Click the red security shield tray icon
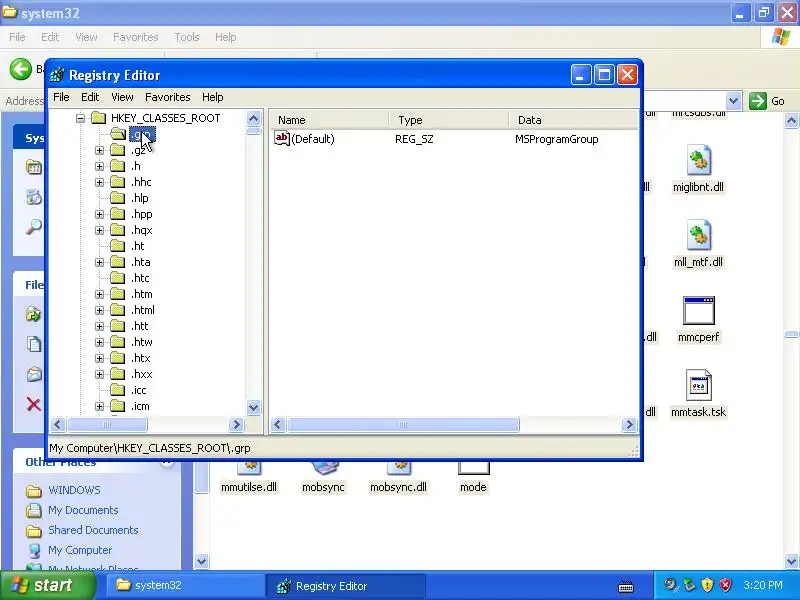Image resolution: width=800 pixels, height=600 pixels. tap(725, 585)
